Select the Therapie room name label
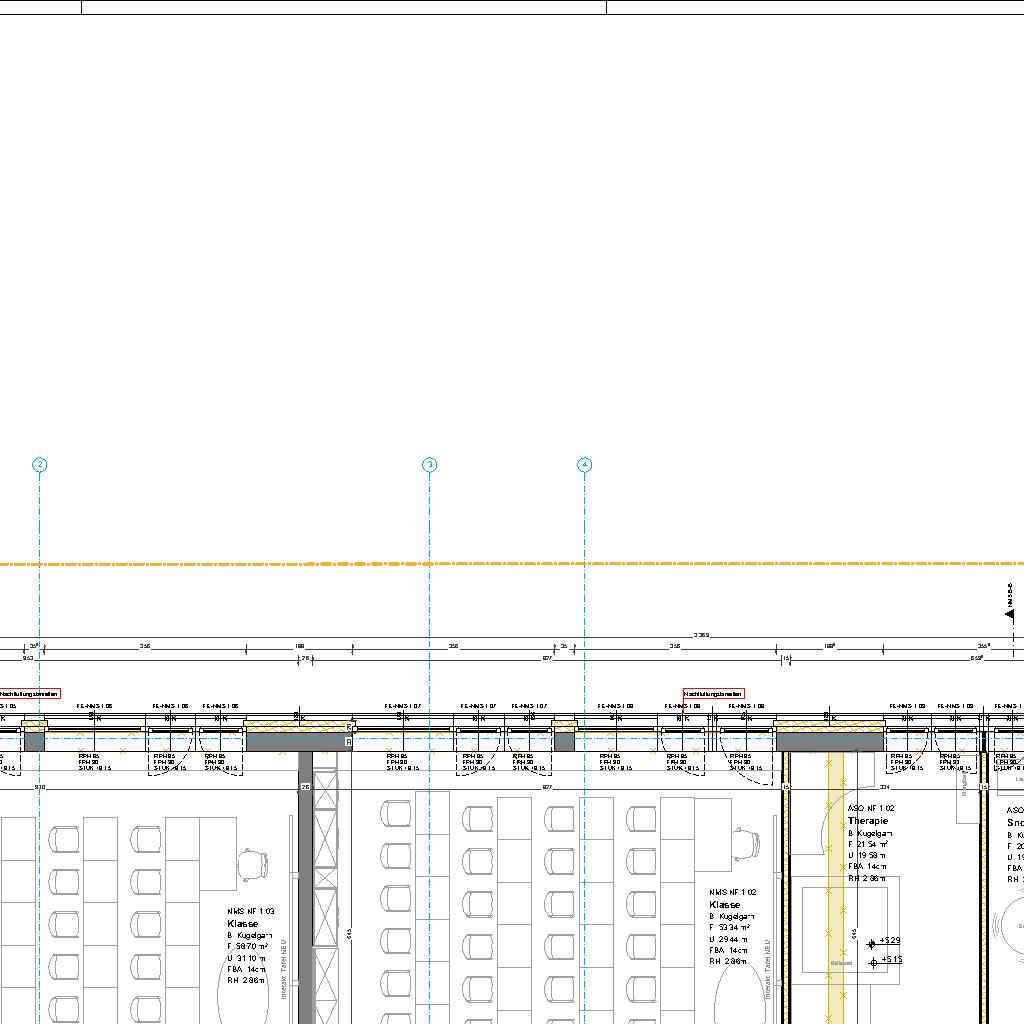1024x1024 pixels. [x=867, y=820]
